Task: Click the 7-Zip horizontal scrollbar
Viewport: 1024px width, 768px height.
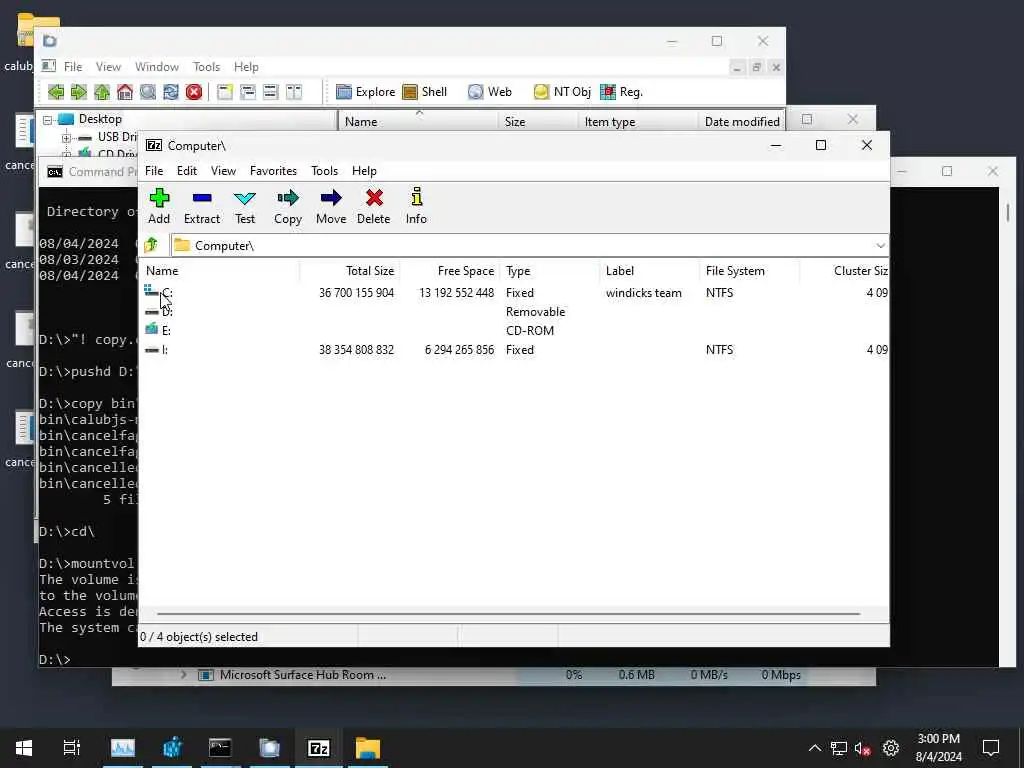Action: click(508, 614)
